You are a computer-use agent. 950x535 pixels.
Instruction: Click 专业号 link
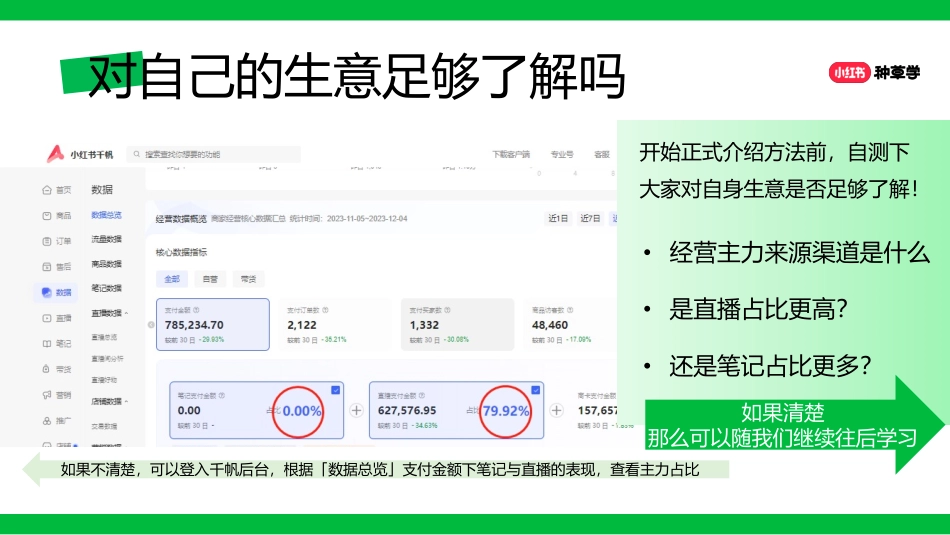click(562, 155)
